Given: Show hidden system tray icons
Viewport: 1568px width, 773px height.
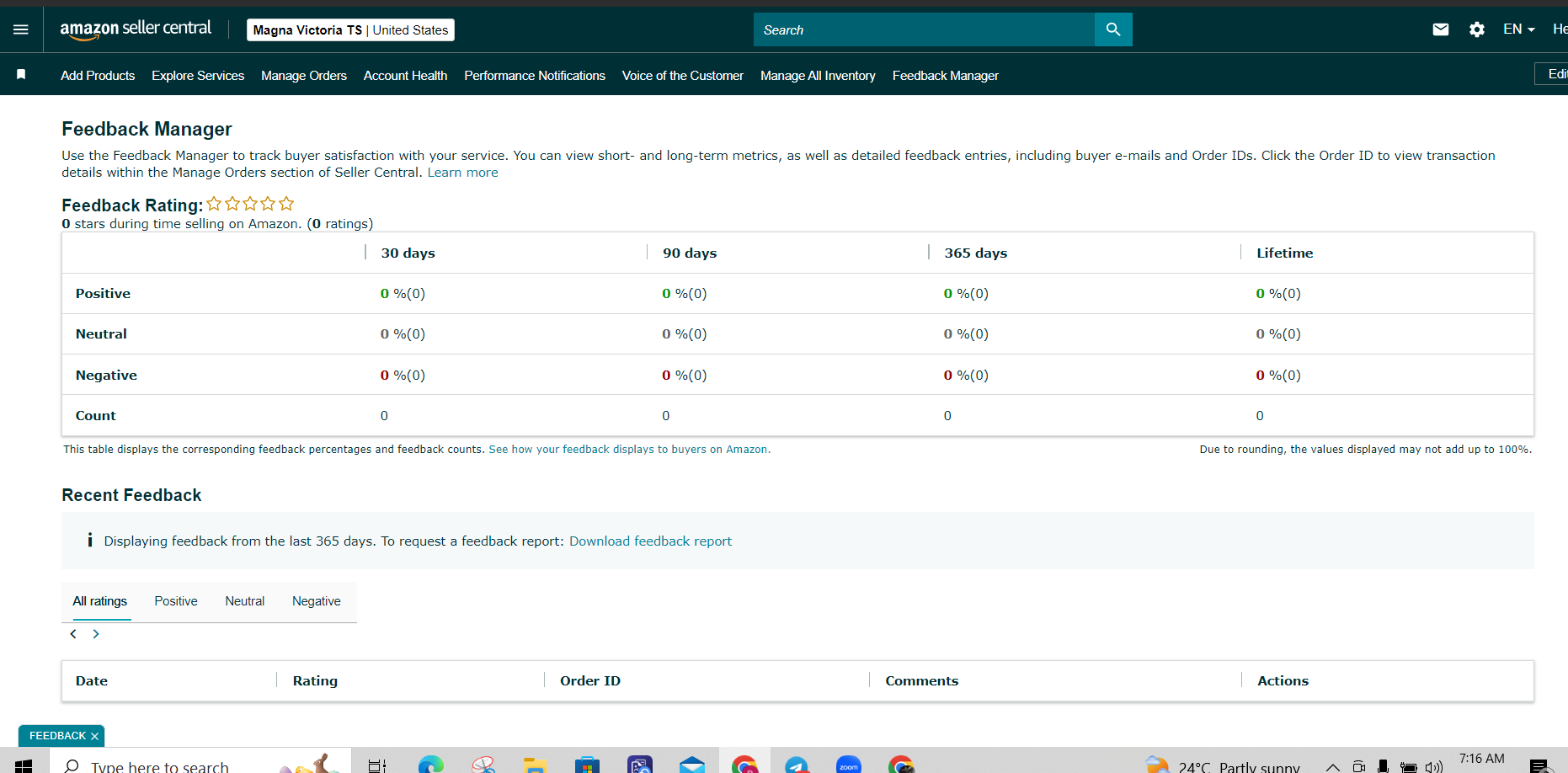Looking at the screenshot, I should coord(1332,766).
